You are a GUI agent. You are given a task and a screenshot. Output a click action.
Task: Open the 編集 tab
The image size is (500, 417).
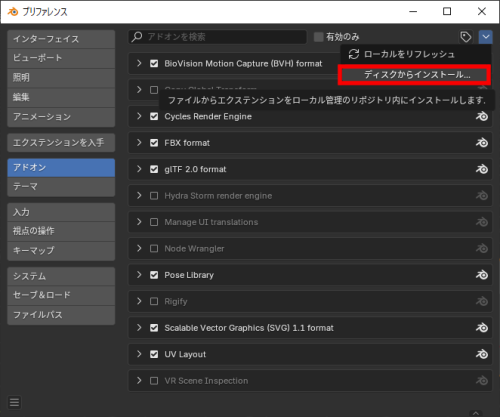[x=61, y=97]
